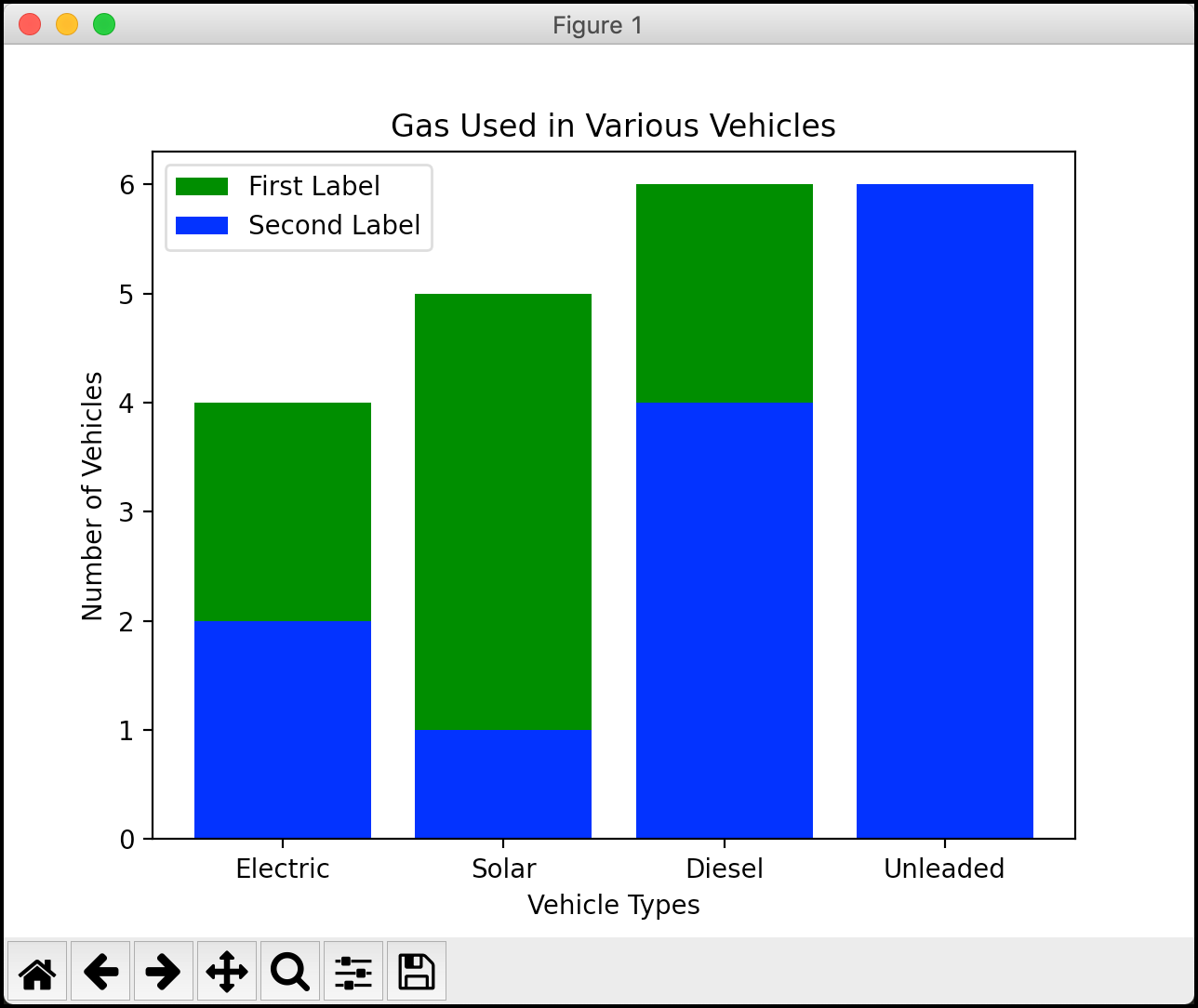
Task: Close the Figure 1 window
Action: tap(30, 25)
